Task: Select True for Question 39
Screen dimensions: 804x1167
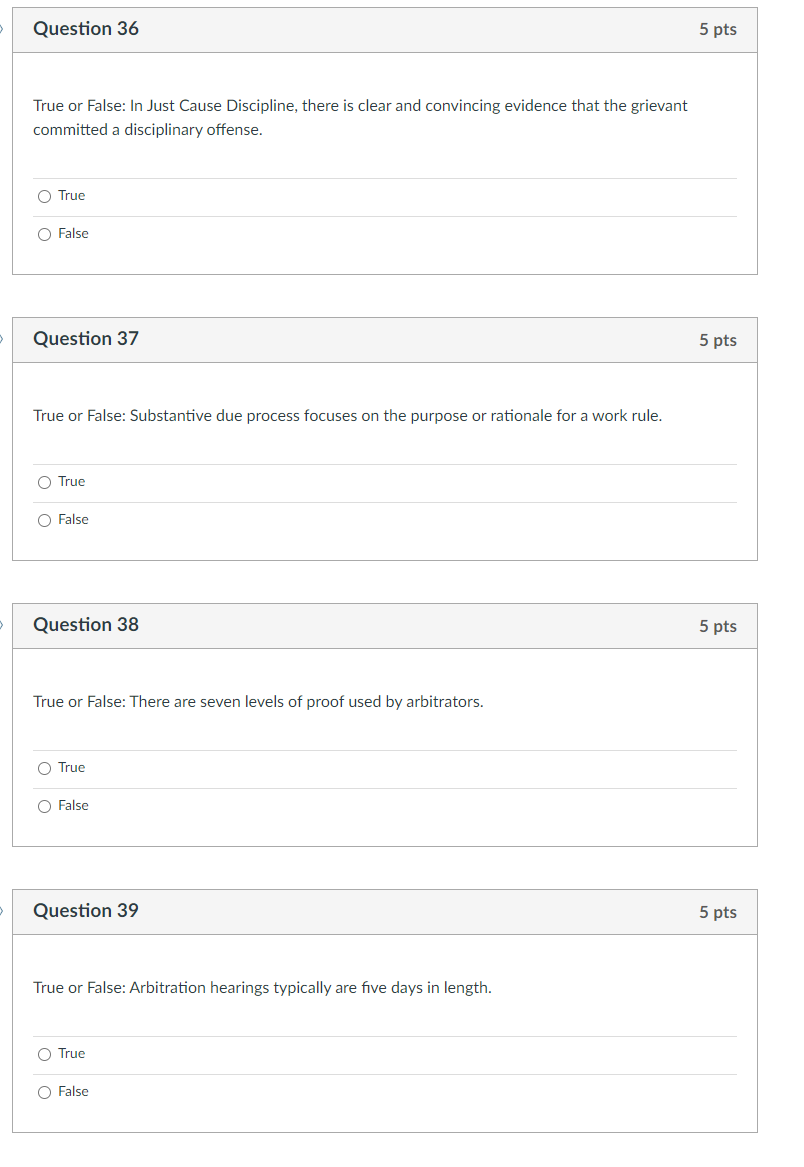Action: click(x=44, y=1053)
